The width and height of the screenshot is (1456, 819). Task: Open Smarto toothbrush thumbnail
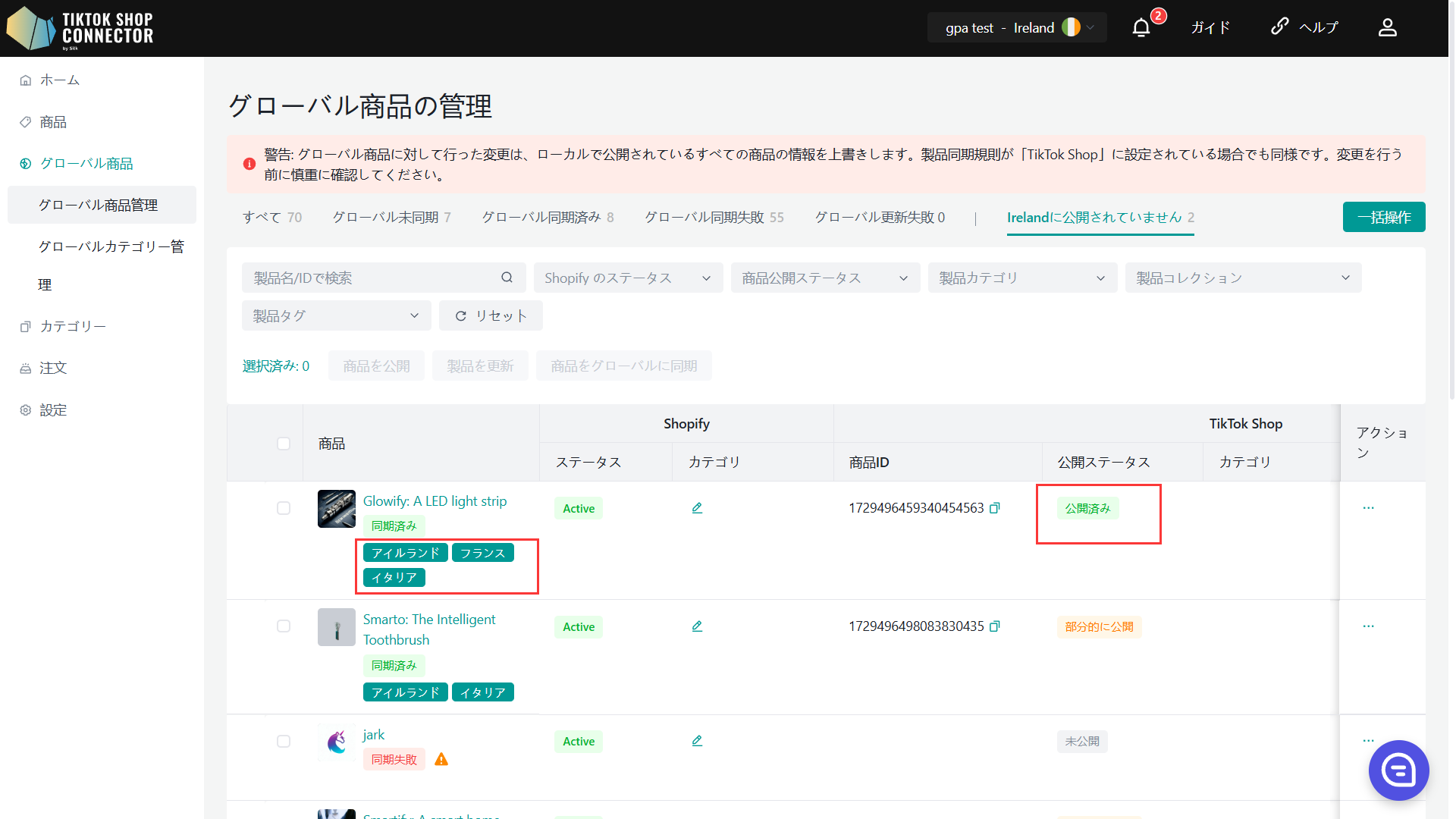click(337, 627)
